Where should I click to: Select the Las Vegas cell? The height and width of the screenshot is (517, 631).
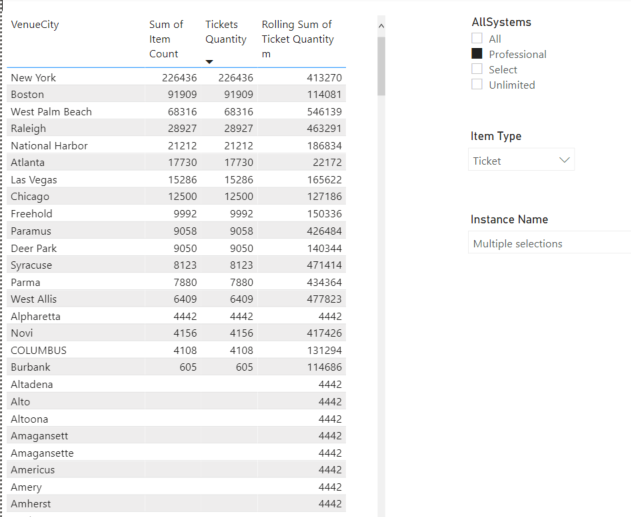click(x=34, y=180)
